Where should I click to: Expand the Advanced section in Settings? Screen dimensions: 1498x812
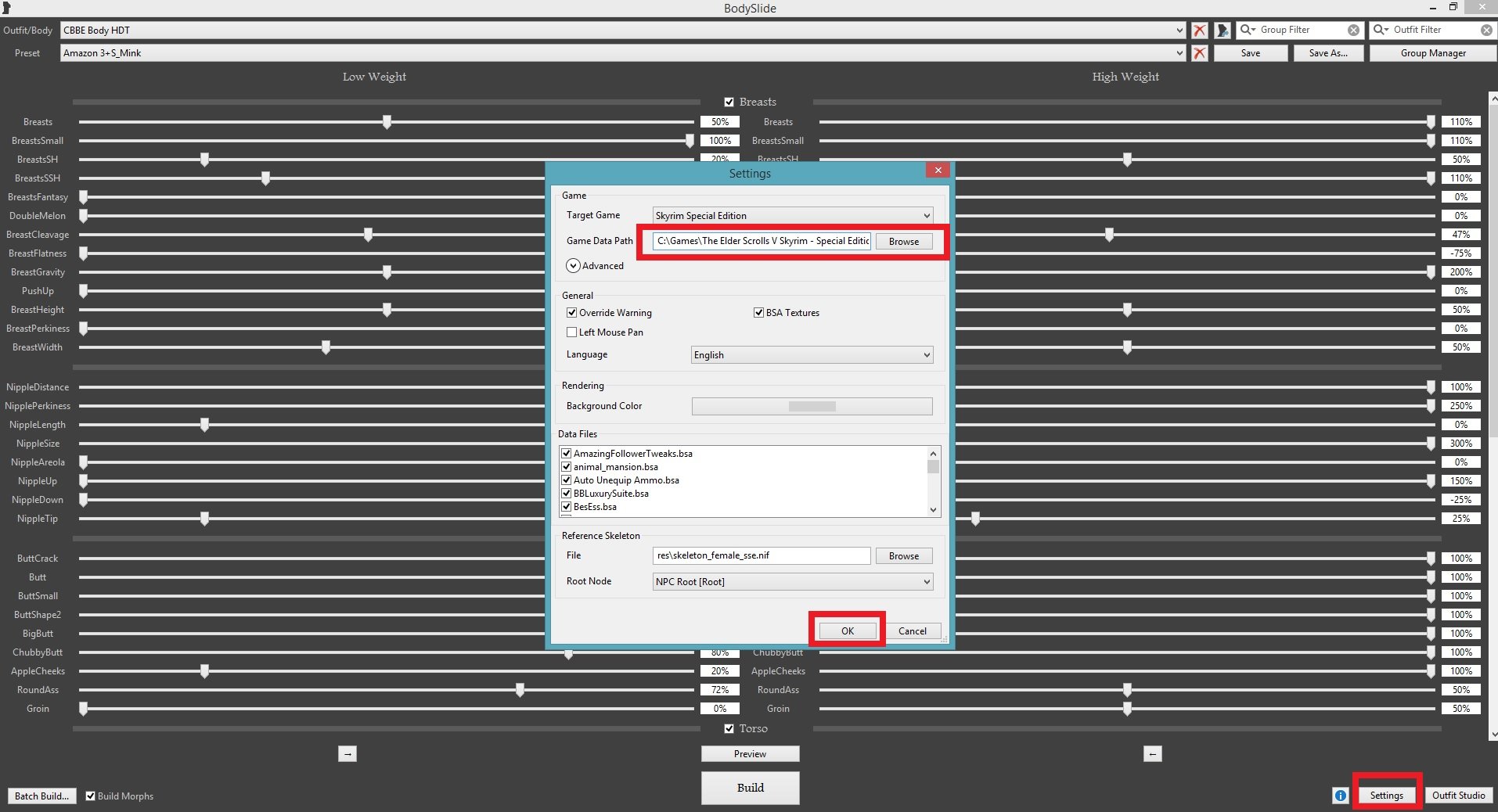[574, 266]
